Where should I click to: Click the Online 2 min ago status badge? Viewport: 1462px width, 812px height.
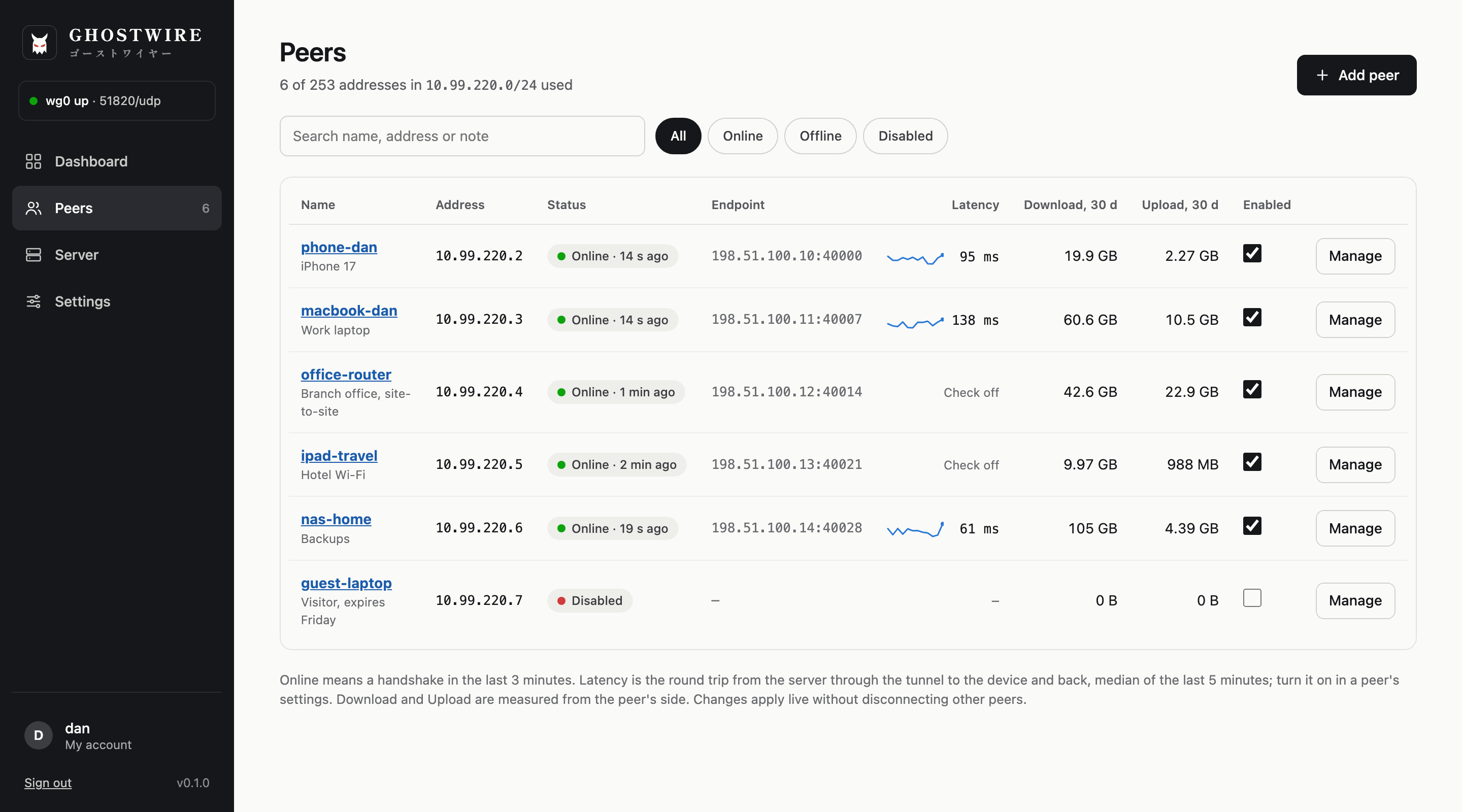tap(616, 465)
